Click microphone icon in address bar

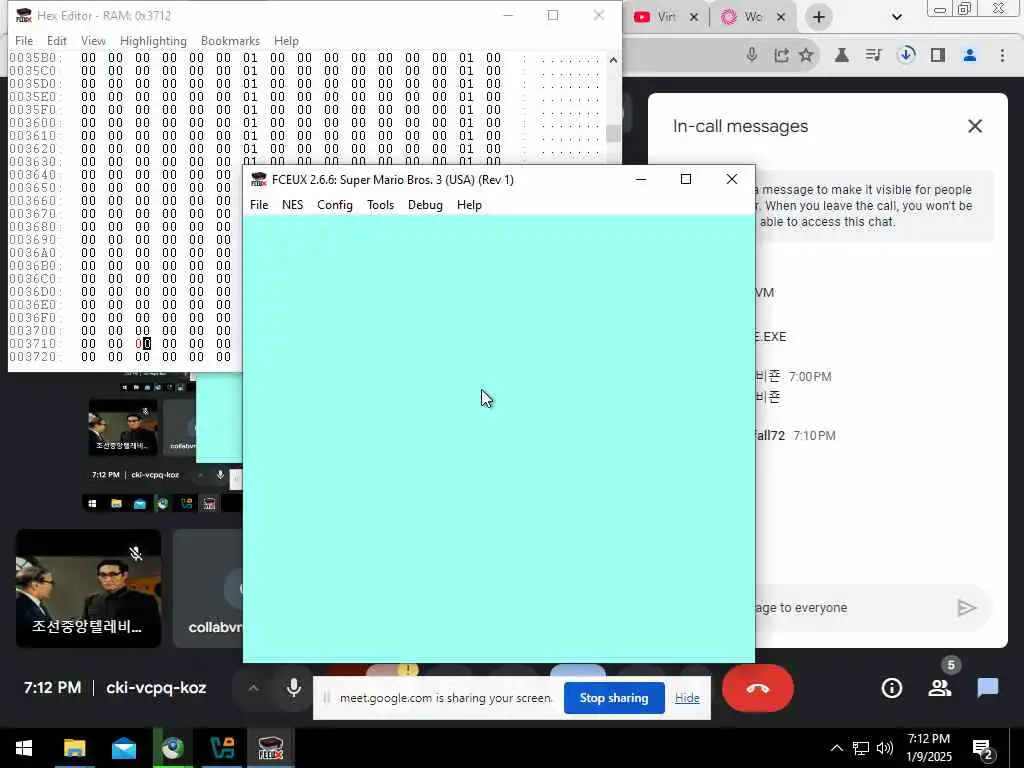tap(752, 55)
